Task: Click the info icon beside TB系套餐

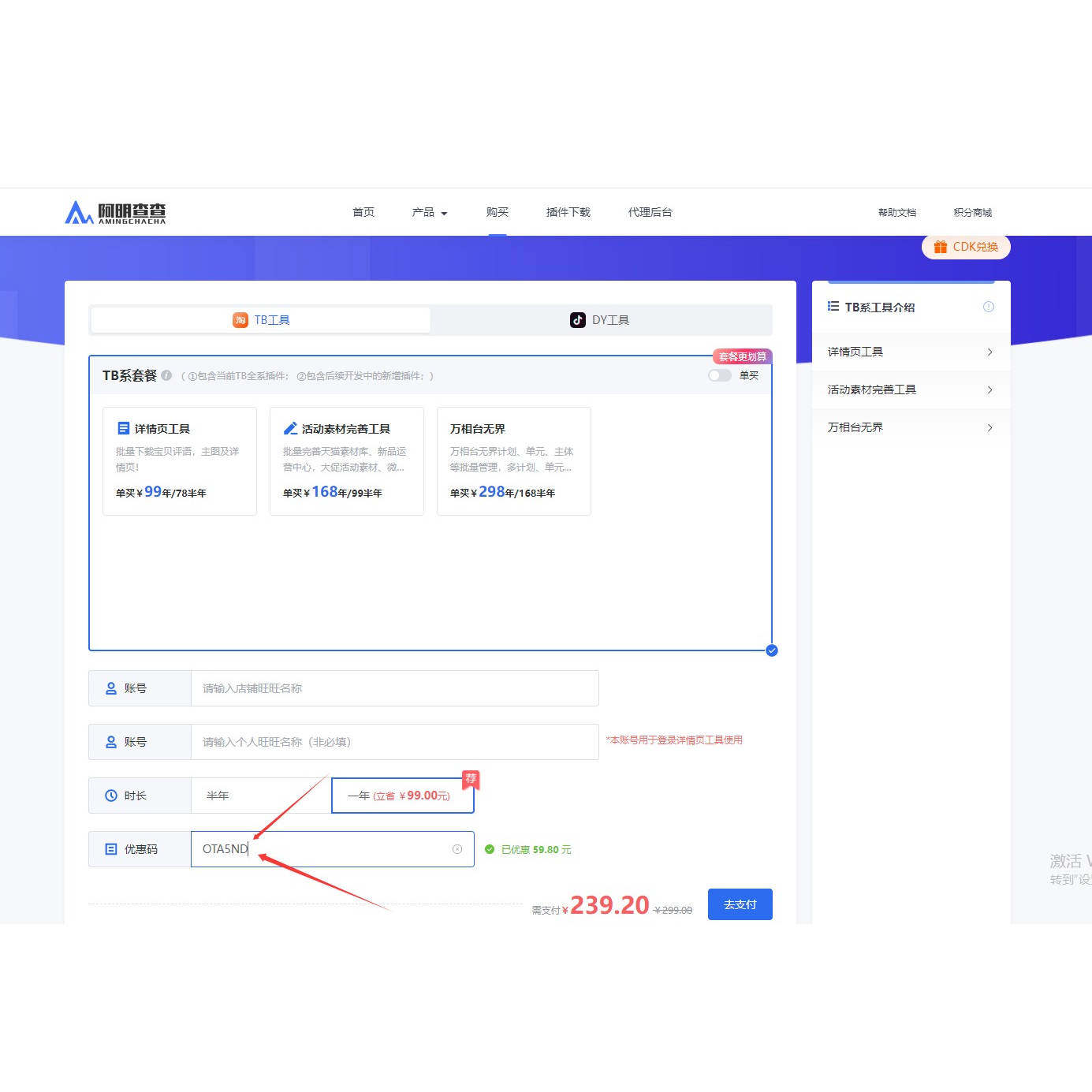Action: [x=166, y=375]
